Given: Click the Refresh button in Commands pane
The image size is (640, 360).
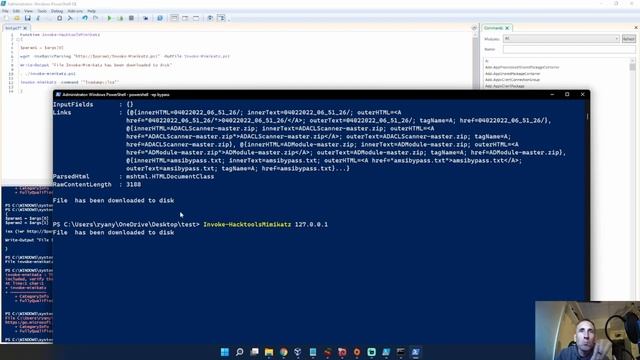Looking at the screenshot, I should click(629, 39).
